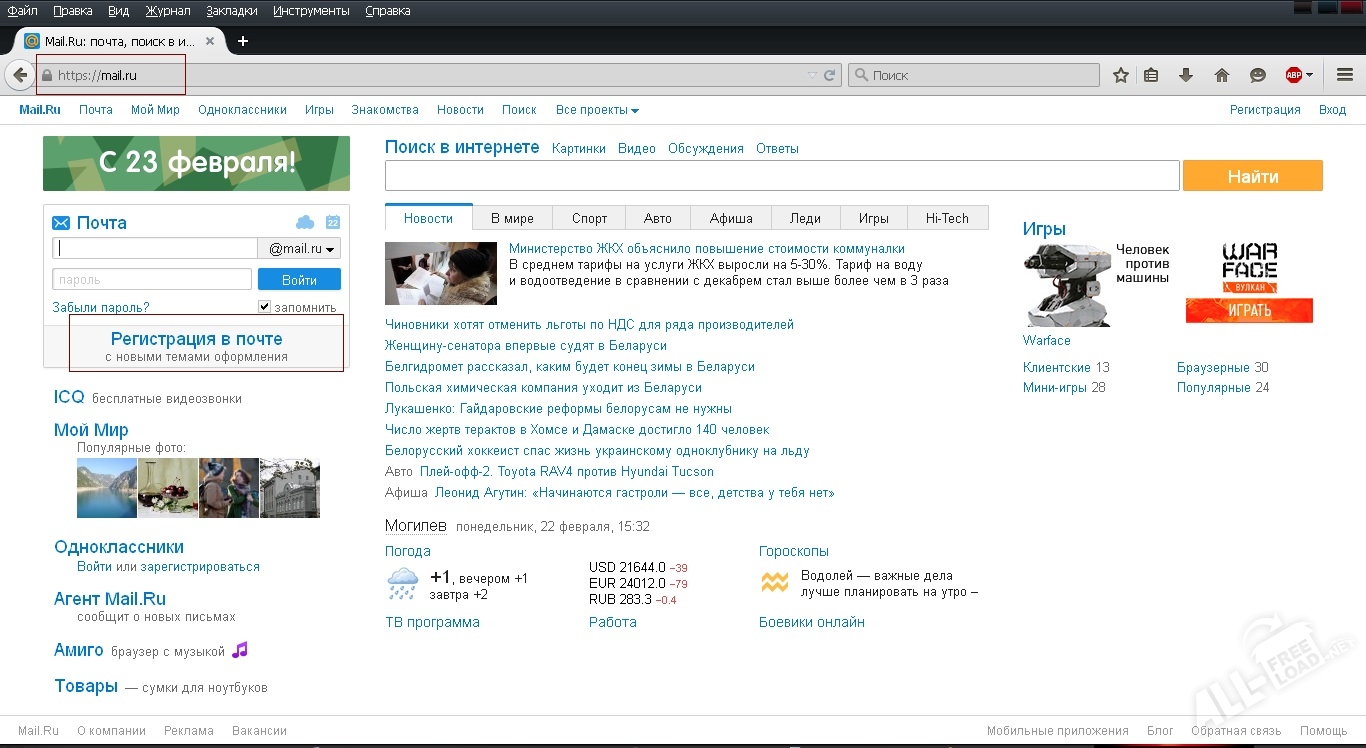The width and height of the screenshot is (1366, 748).
Task: Open the Adblock Plus dropdown arrow
Action: coord(1309,75)
